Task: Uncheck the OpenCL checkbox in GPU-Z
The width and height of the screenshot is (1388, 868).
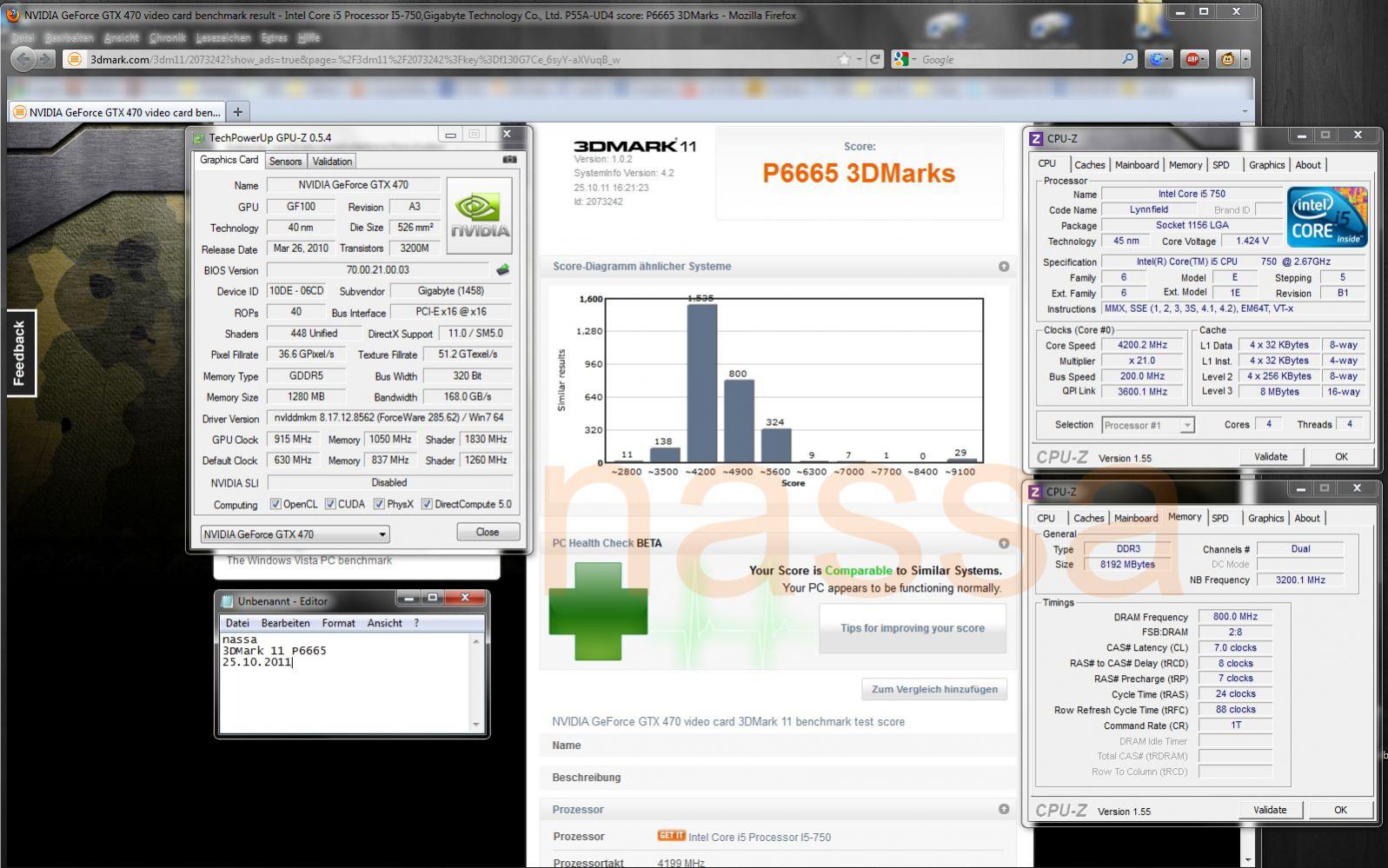Action: tap(276, 504)
